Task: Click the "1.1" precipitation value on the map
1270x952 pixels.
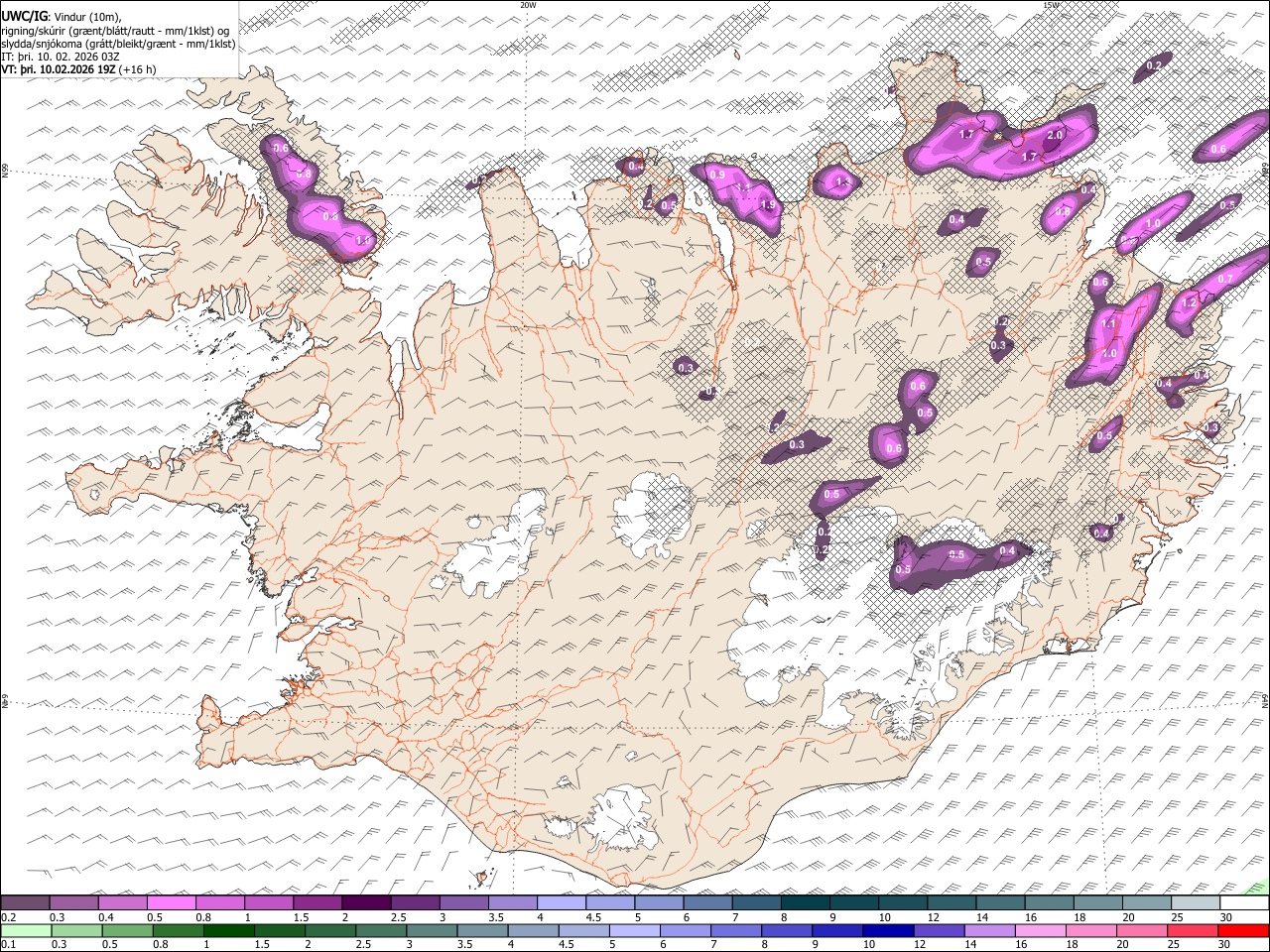Action: click(1109, 323)
